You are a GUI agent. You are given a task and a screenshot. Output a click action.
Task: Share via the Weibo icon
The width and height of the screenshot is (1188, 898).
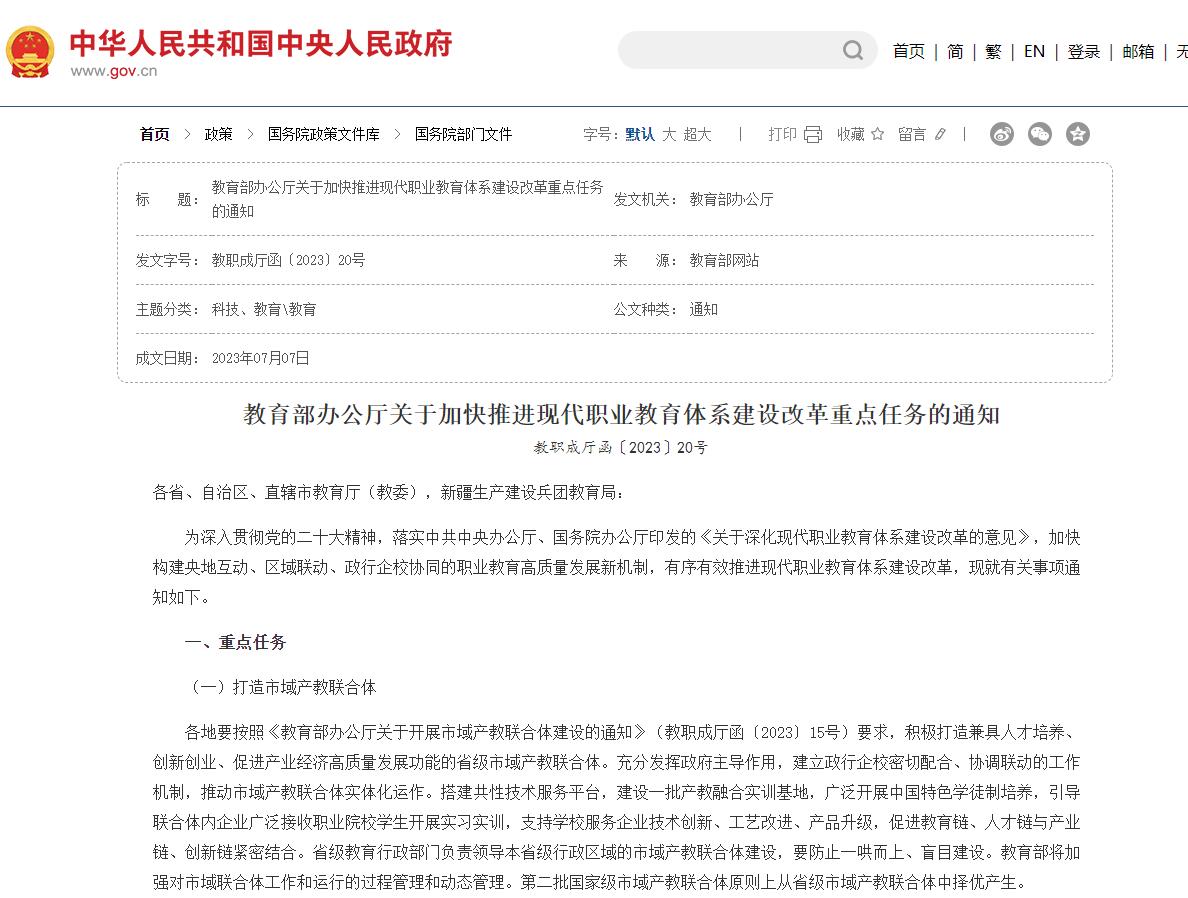click(x=1002, y=134)
